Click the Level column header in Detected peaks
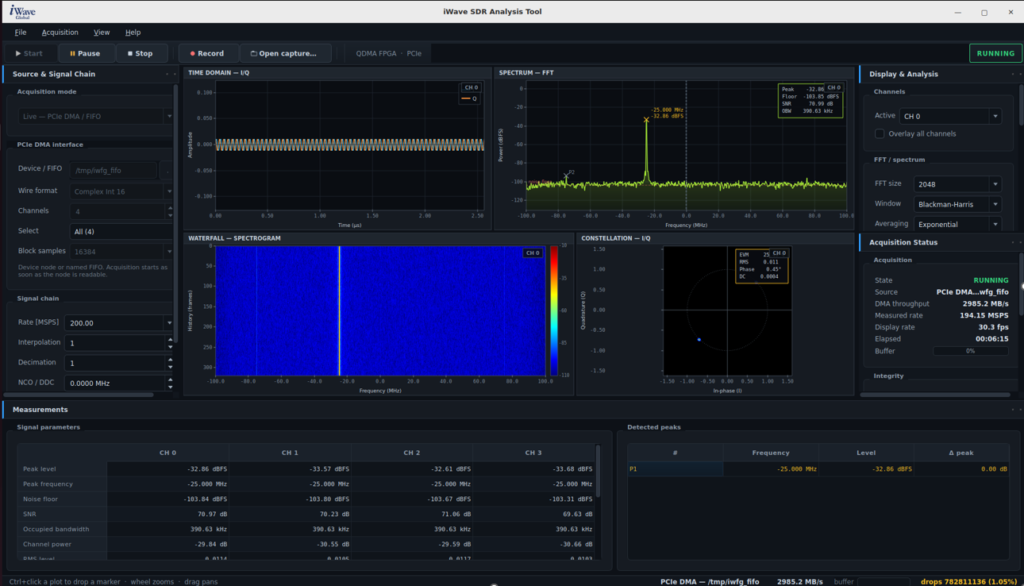This screenshot has width=1024, height=586. pos(866,453)
